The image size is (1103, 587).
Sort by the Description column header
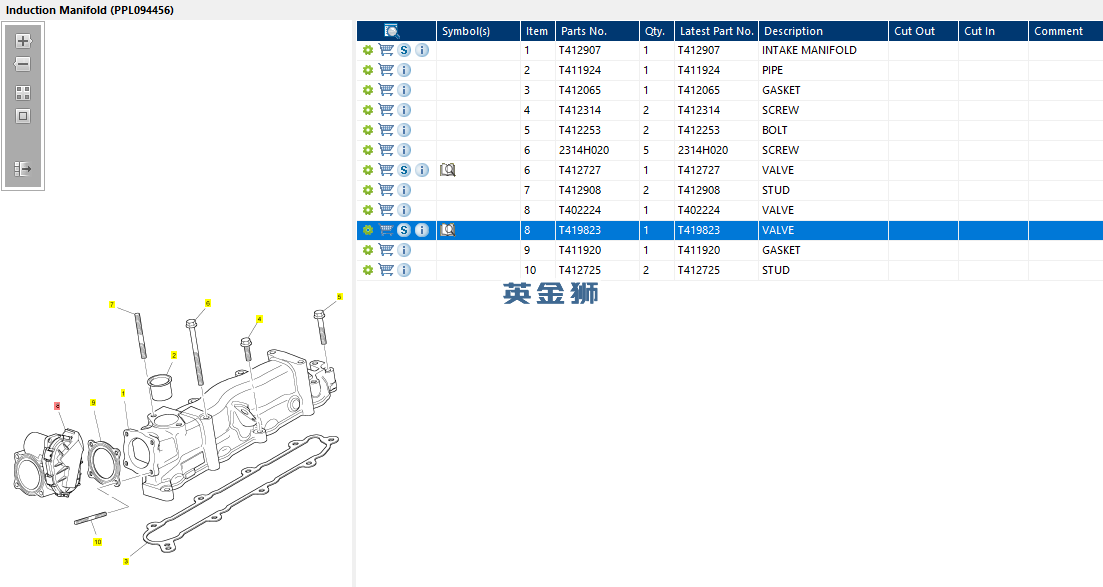coord(823,31)
